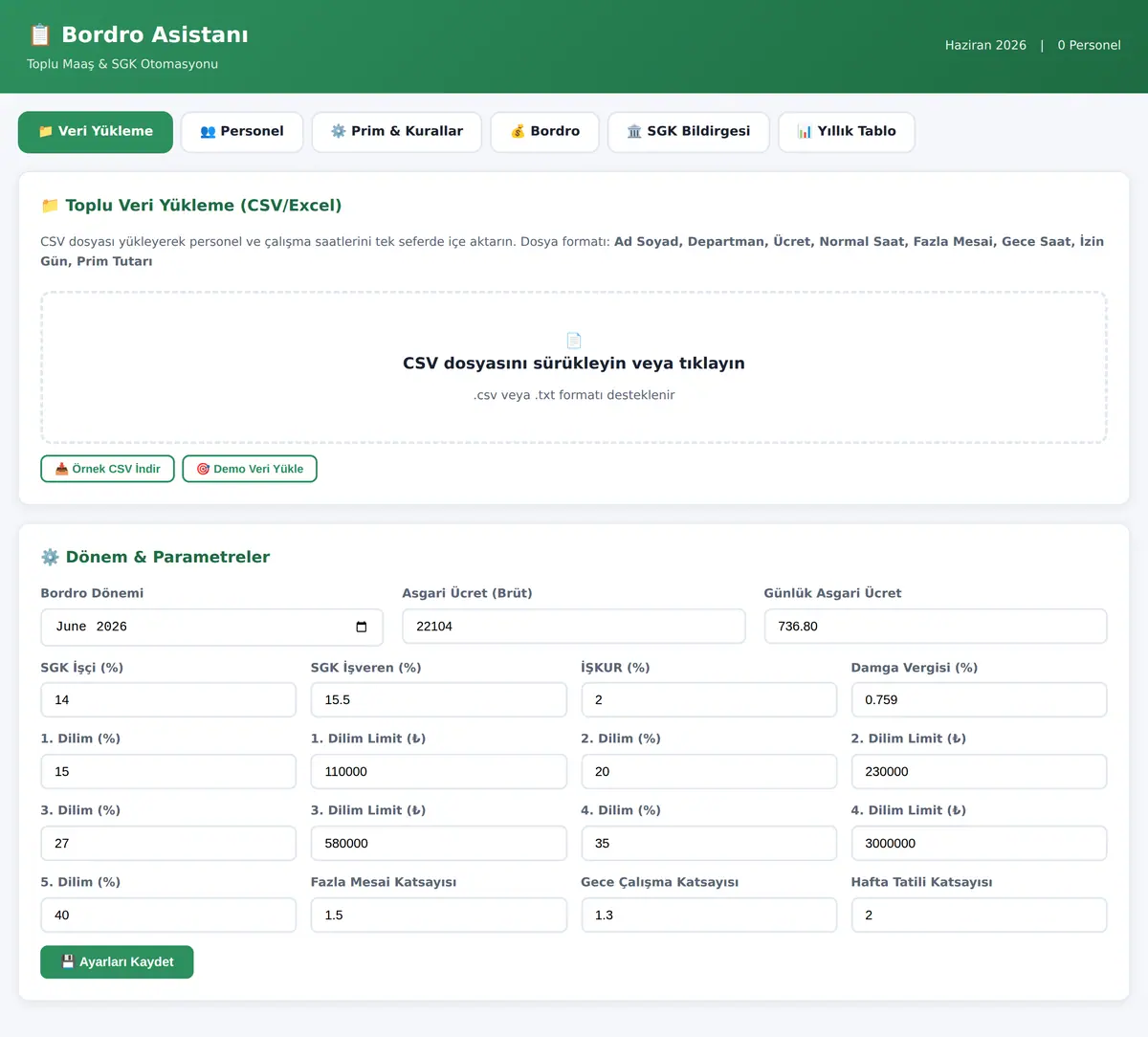1148x1037 pixels.
Task: Select the 5. Dilim (%) field
Action: (168, 916)
